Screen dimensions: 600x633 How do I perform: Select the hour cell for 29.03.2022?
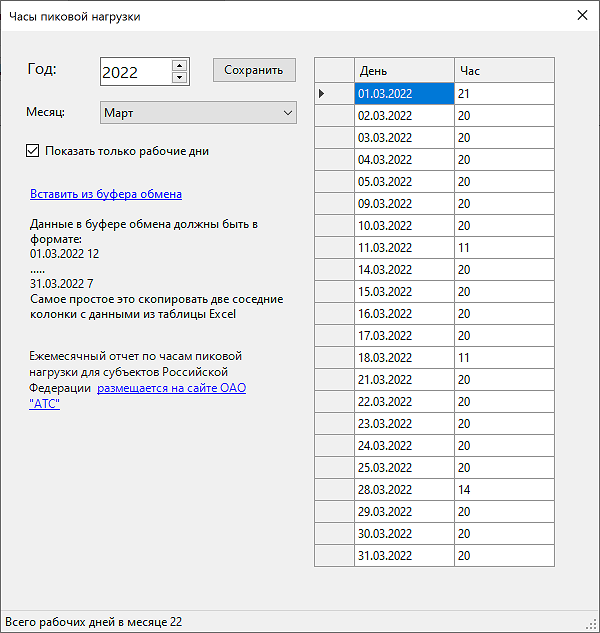504,512
